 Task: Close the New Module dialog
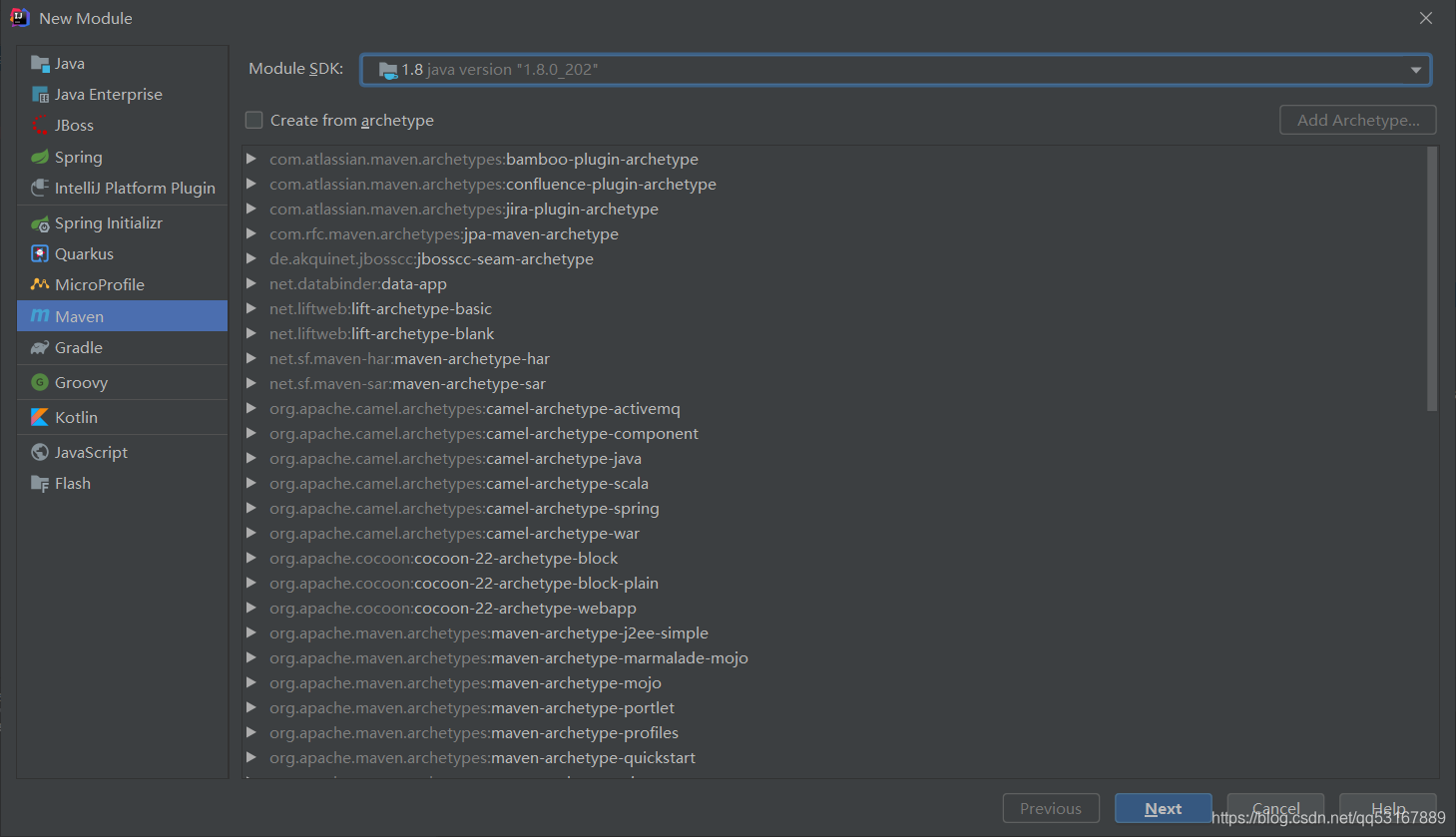coord(1426,18)
